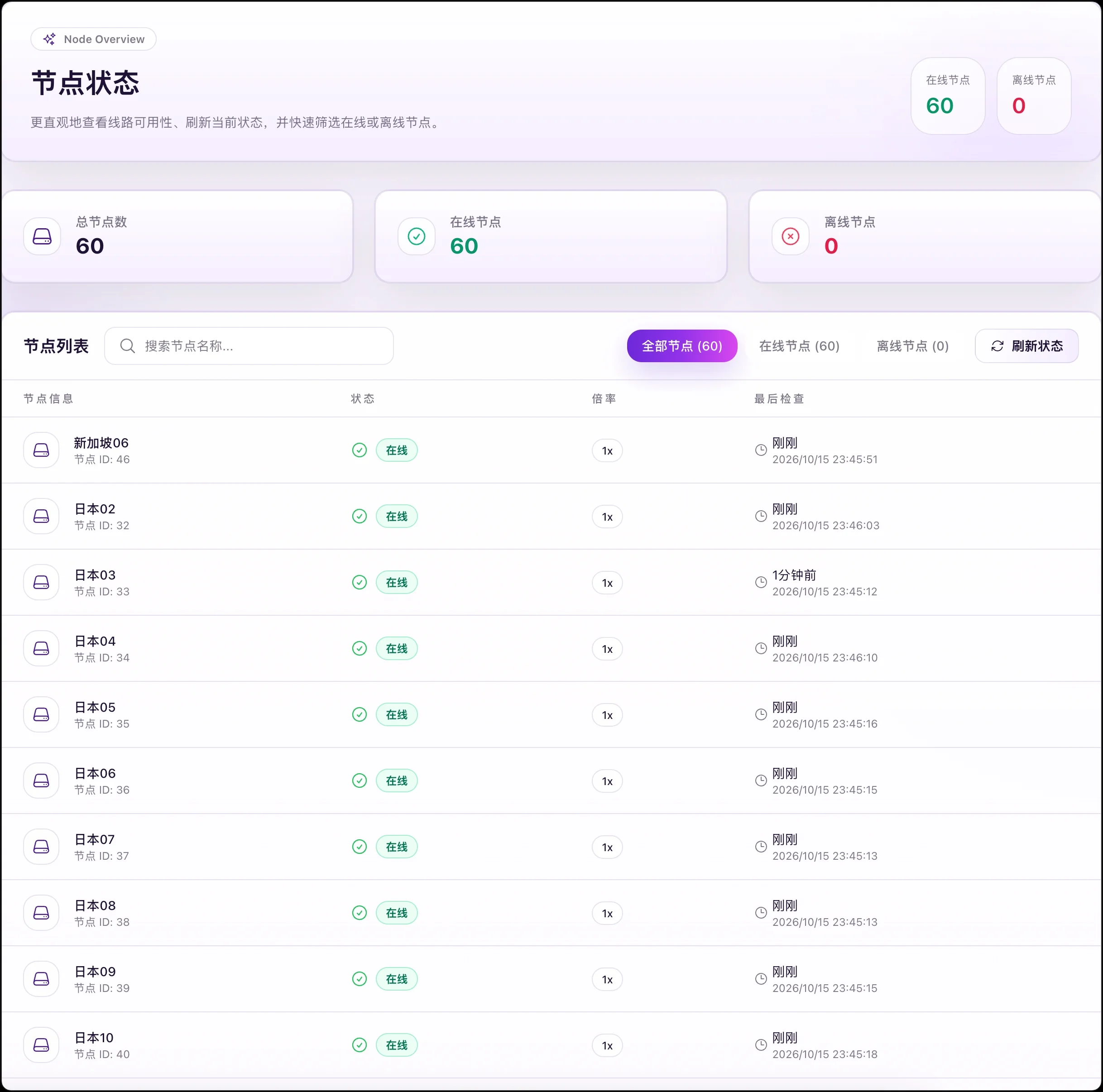The image size is (1103, 1092).
Task: Click the server icon for 日本06
Action: click(x=41, y=781)
